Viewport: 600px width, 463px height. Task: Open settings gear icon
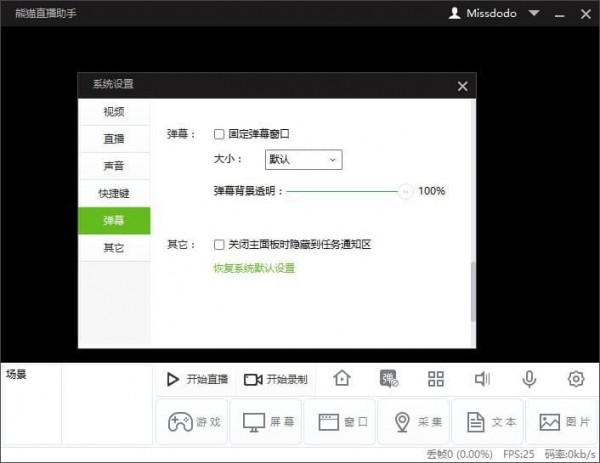tap(575, 379)
